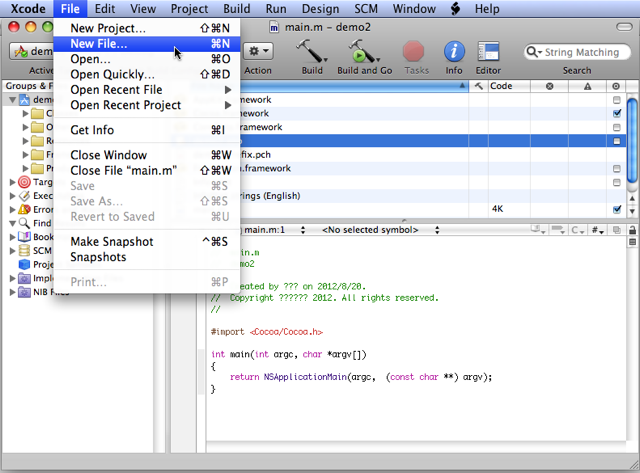The image size is (640, 473).
Task: Click the Build hammer icon in the toolbar
Action: (x=311, y=51)
